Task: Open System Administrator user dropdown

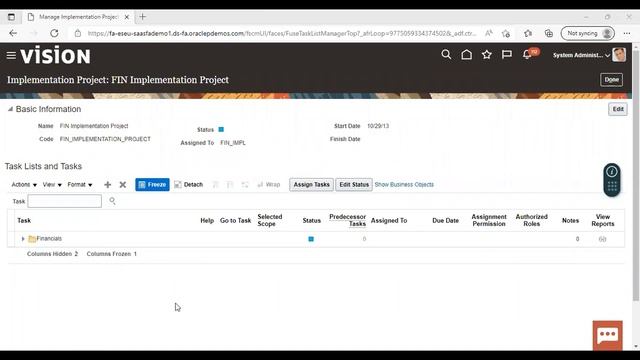Action: [581, 55]
